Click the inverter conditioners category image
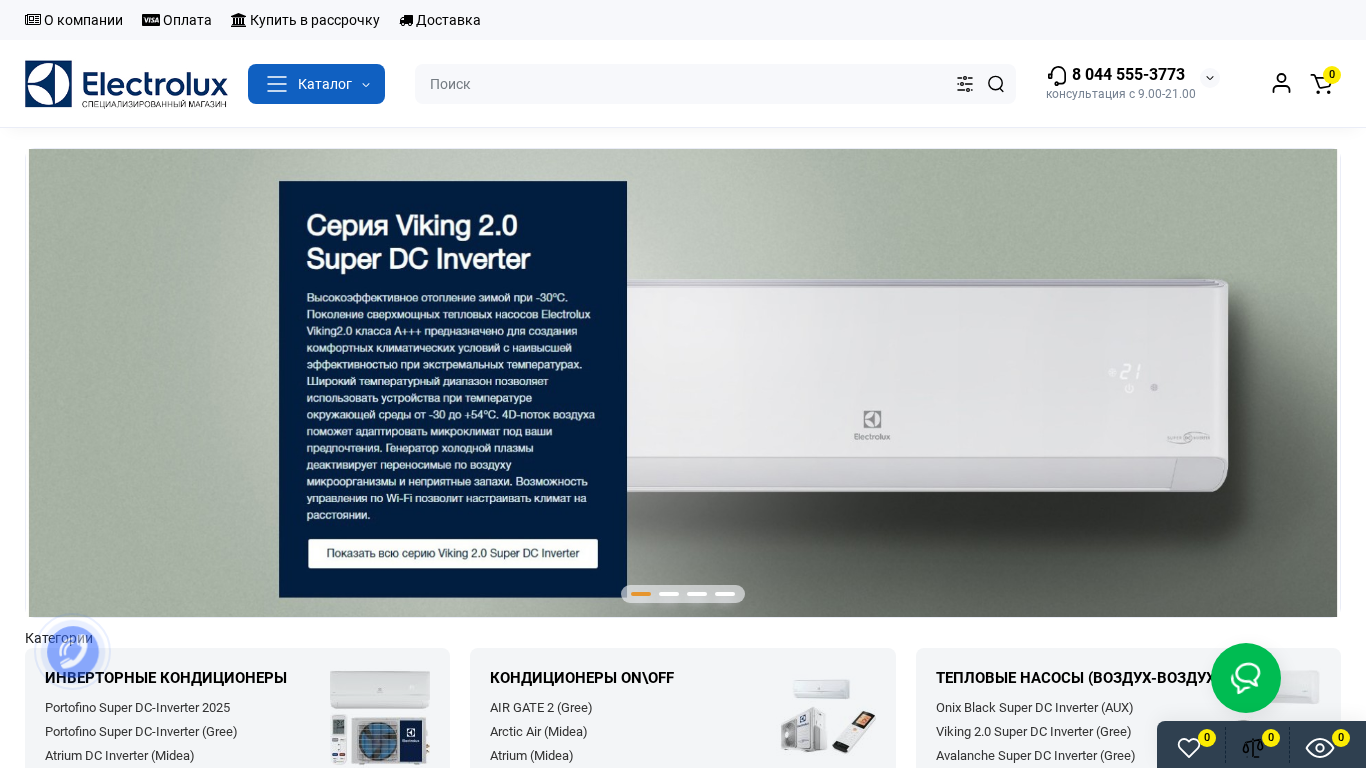The image size is (1366, 768). 380,717
